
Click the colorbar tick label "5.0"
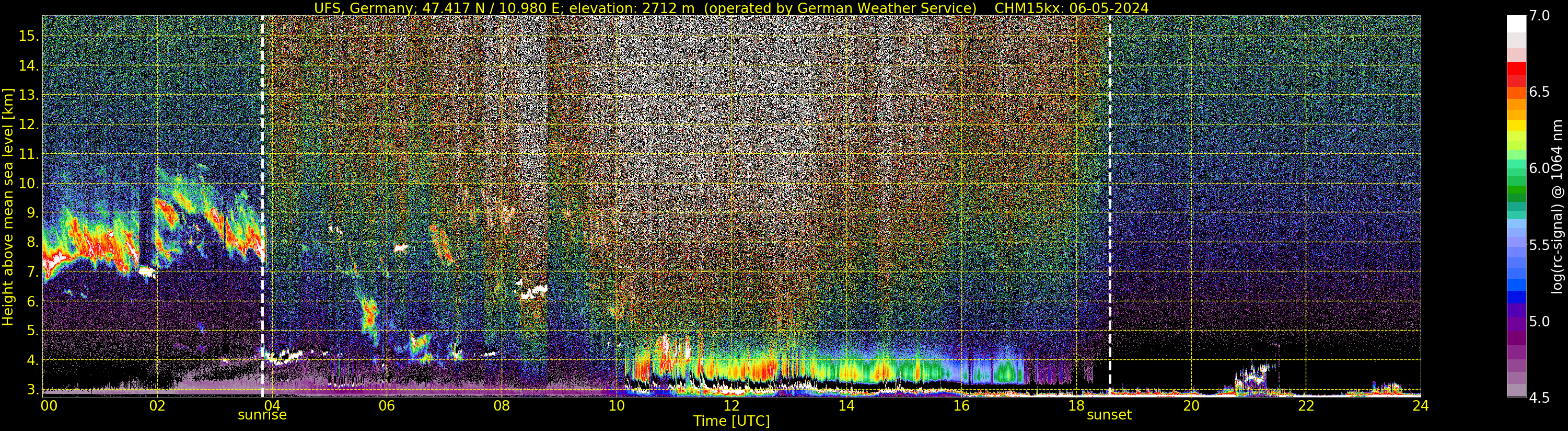pos(1539,321)
